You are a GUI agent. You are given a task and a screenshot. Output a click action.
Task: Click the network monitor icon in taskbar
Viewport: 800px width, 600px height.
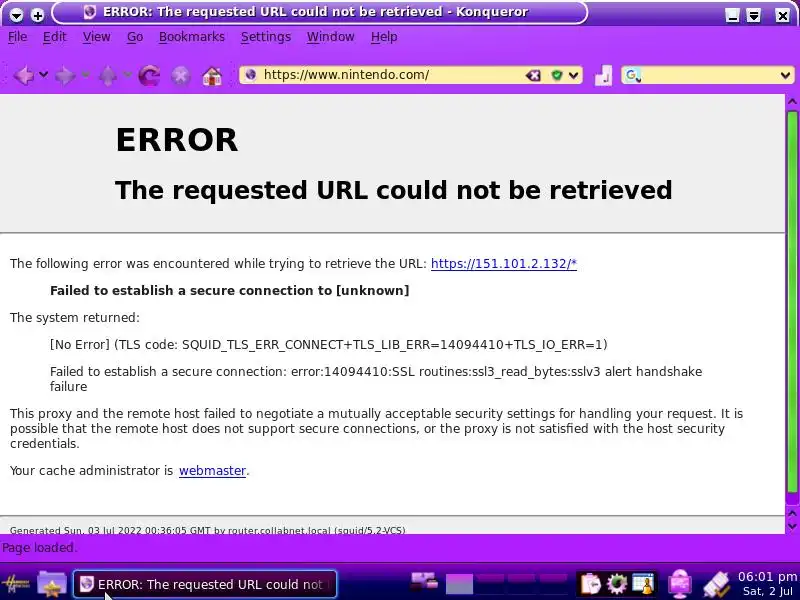(680, 584)
